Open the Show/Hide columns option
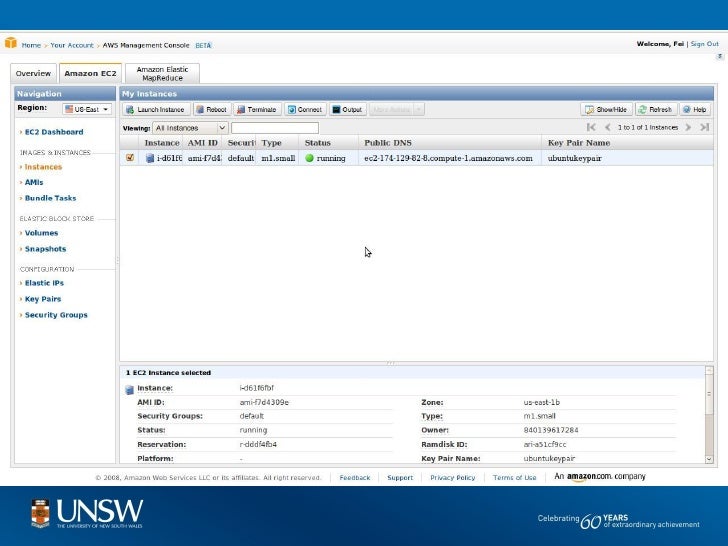 point(606,110)
